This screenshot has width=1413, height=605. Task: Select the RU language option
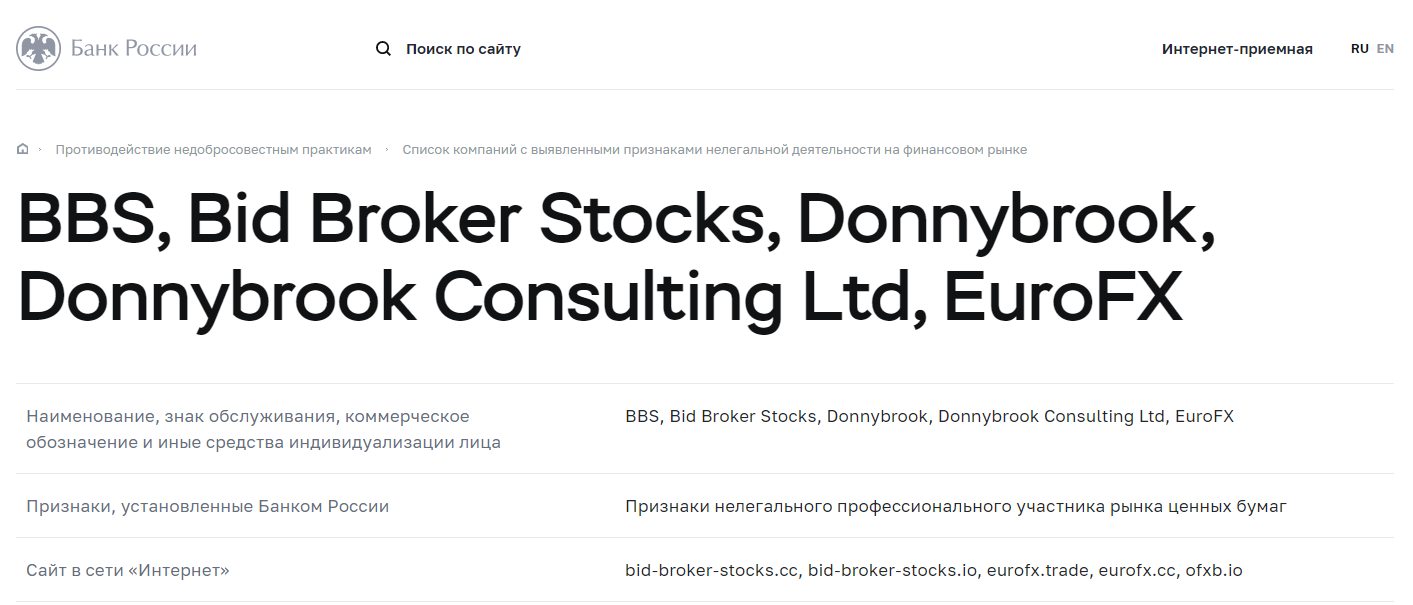point(1359,48)
